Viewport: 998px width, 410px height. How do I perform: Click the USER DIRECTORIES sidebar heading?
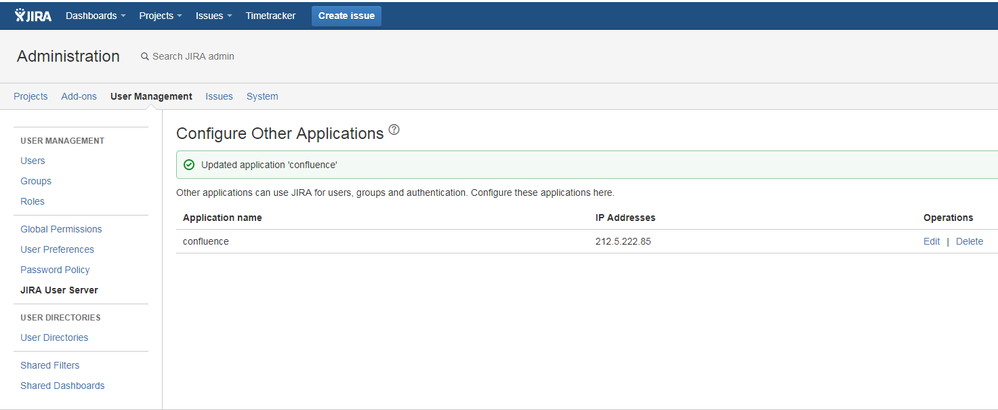click(60, 318)
